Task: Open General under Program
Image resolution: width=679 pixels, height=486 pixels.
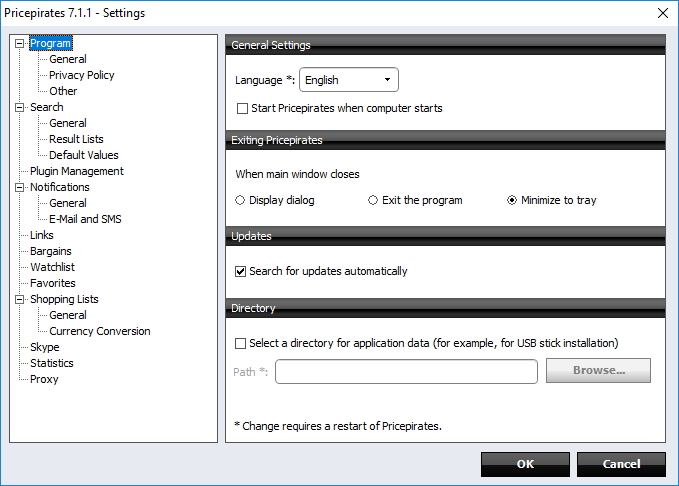Action: tap(68, 59)
